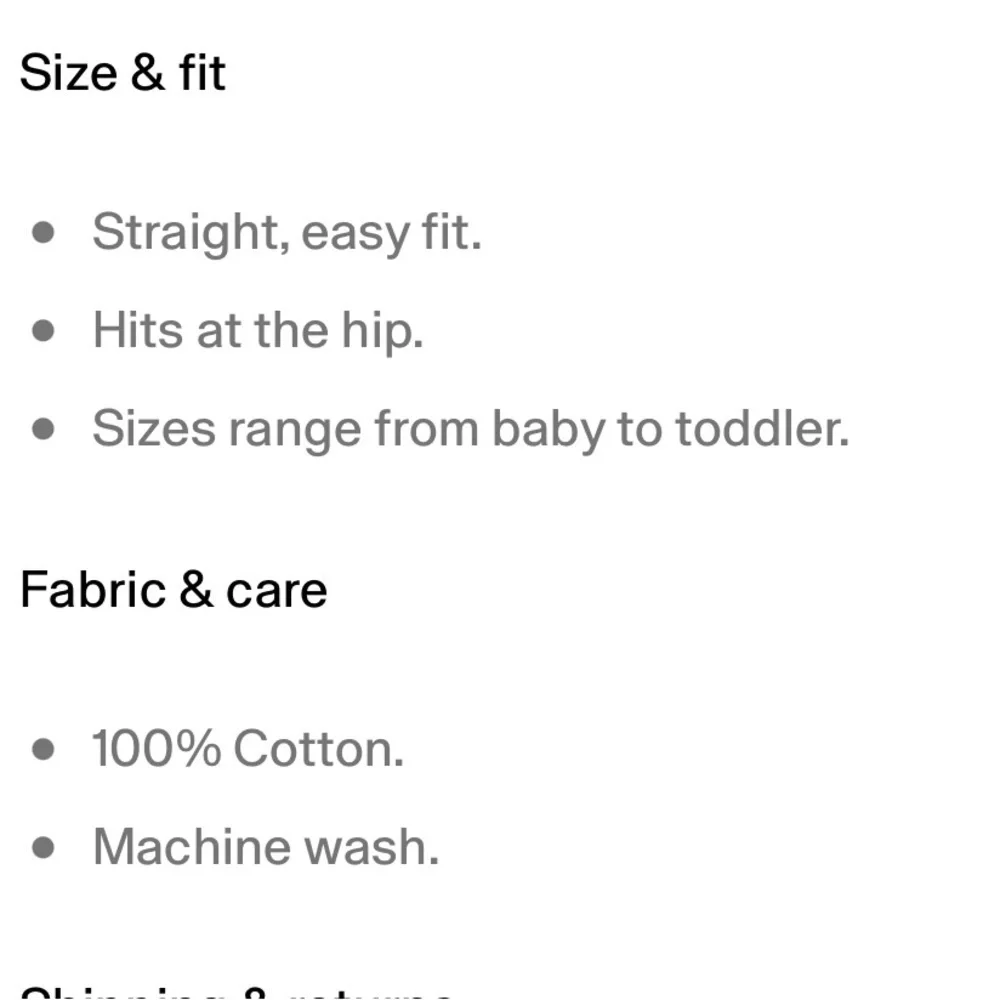Select the word 'wash' in Machine wash
1000x1000 pixels.
click(x=366, y=847)
